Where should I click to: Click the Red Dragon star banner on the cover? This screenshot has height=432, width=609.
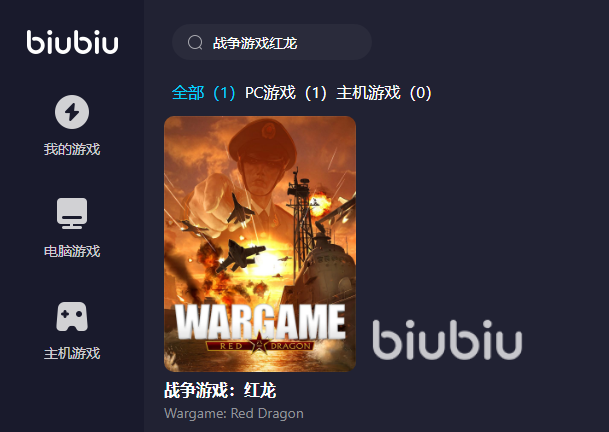pos(259,345)
